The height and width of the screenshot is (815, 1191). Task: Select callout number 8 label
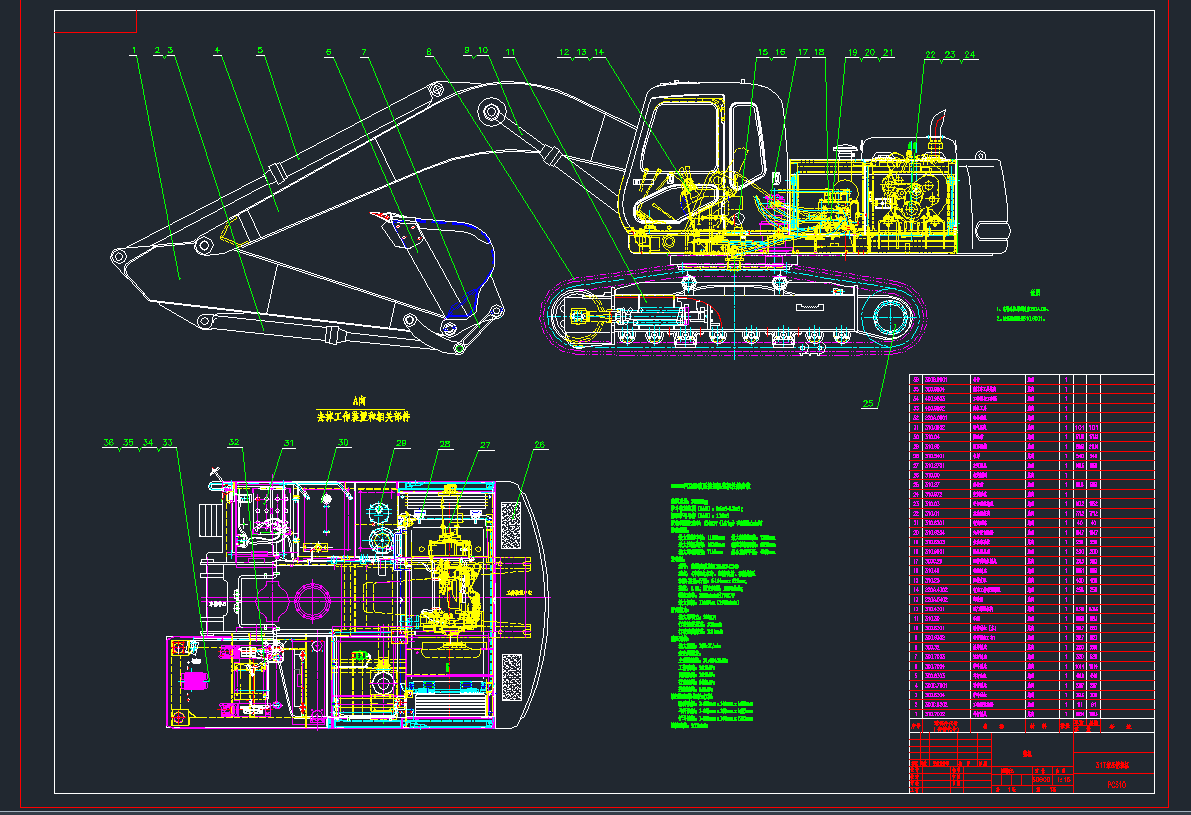(x=428, y=52)
